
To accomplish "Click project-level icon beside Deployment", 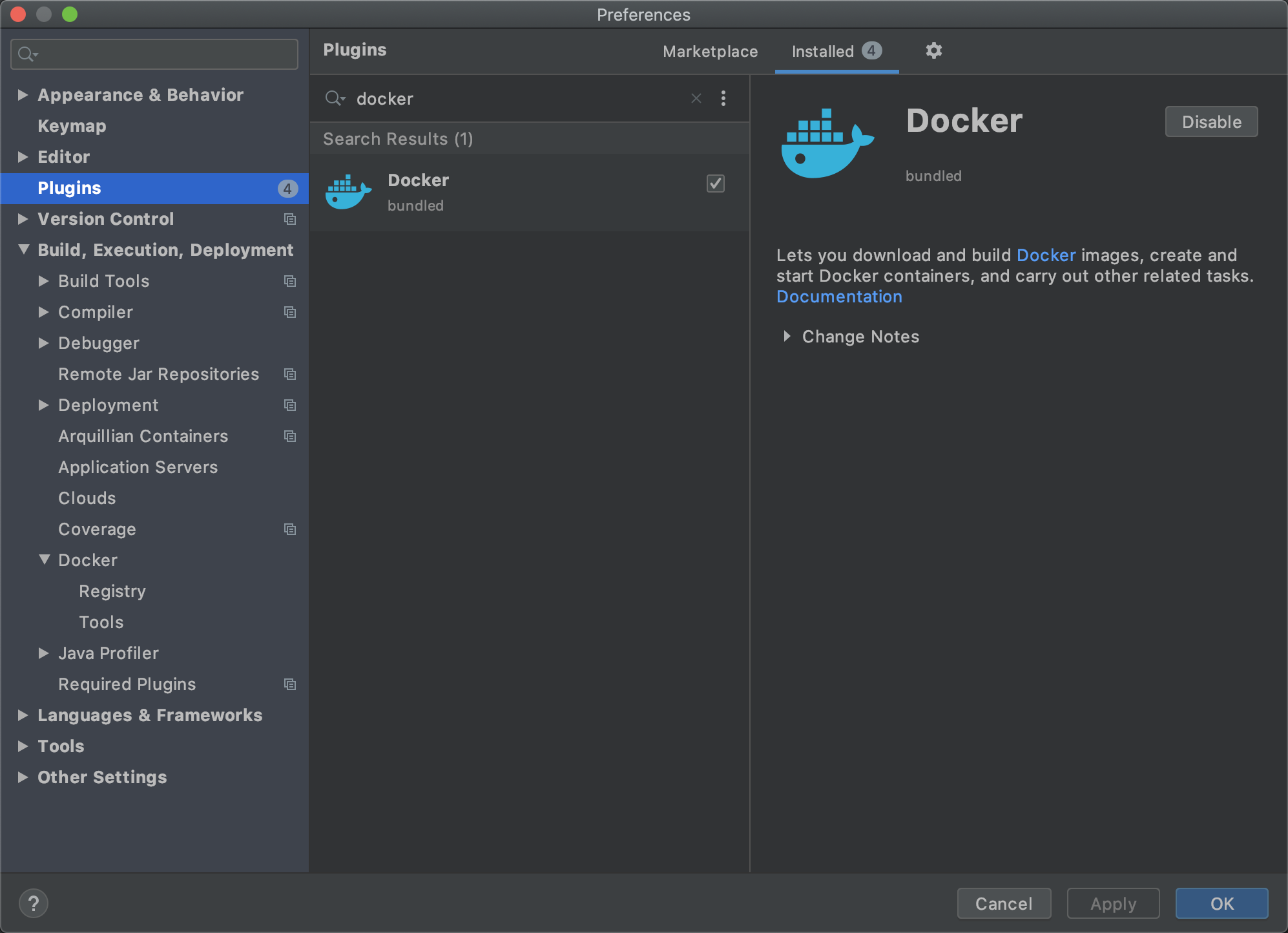I will 290,405.
